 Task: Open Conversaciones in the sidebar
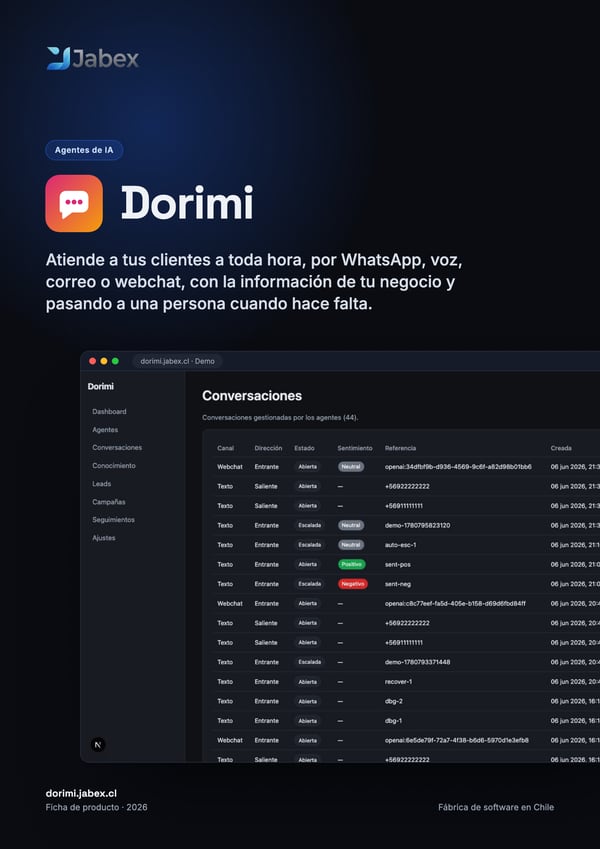(x=117, y=447)
